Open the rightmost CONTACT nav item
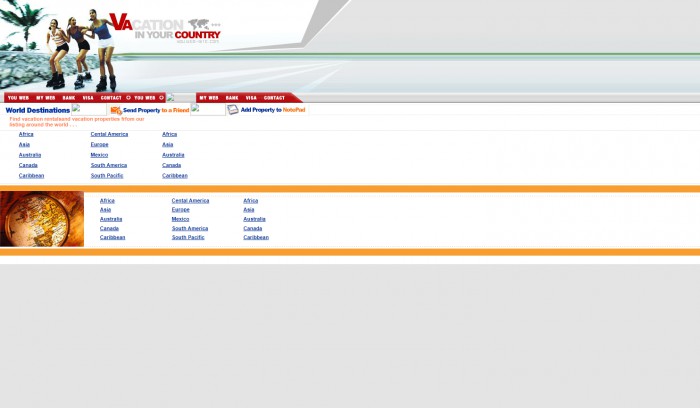700x408 pixels. [x=274, y=98]
